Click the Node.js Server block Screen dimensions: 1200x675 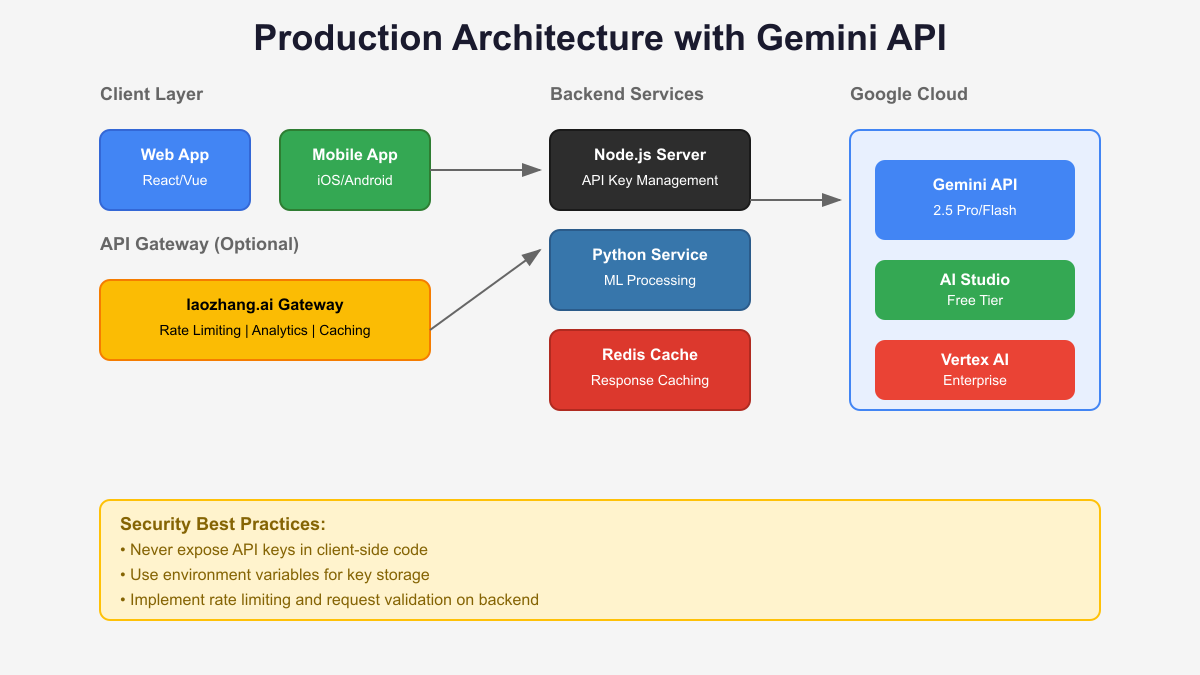pyautogui.click(x=650, y=170)
